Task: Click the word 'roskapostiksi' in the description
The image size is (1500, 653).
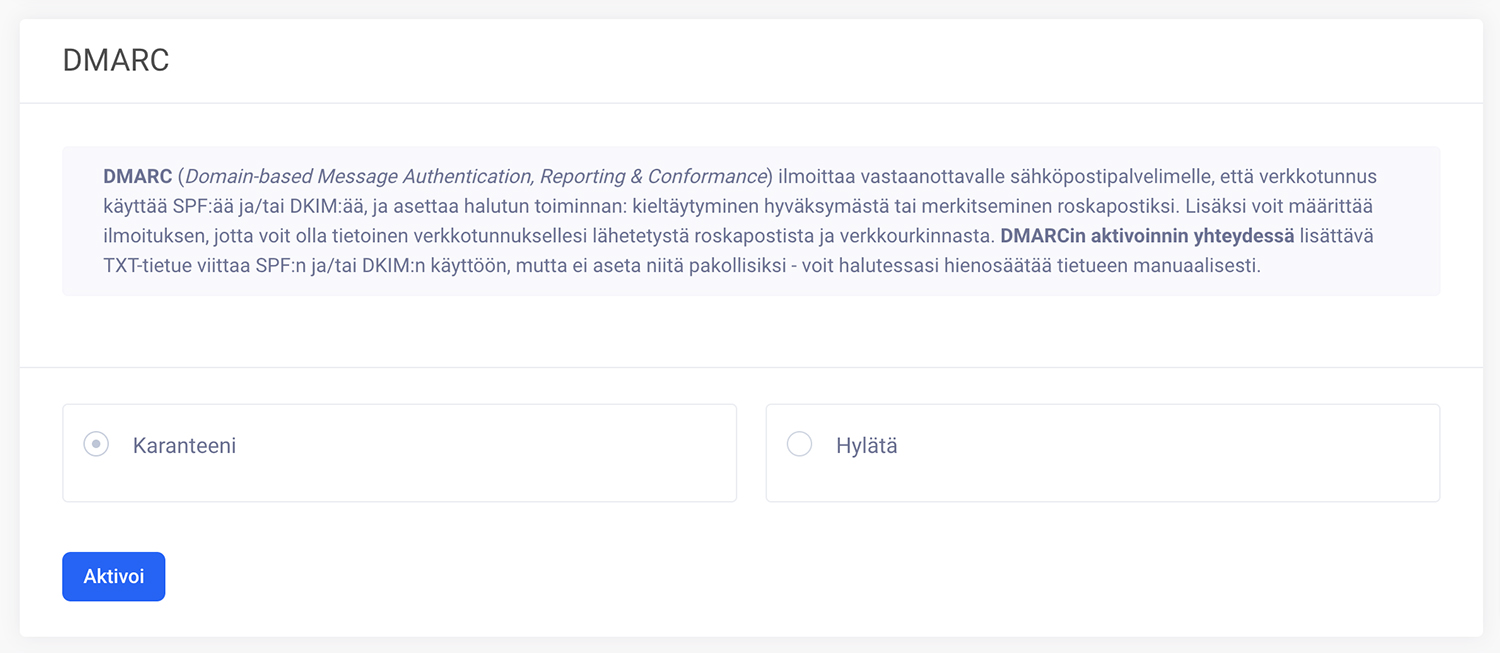Action: tap(1122, 208)
